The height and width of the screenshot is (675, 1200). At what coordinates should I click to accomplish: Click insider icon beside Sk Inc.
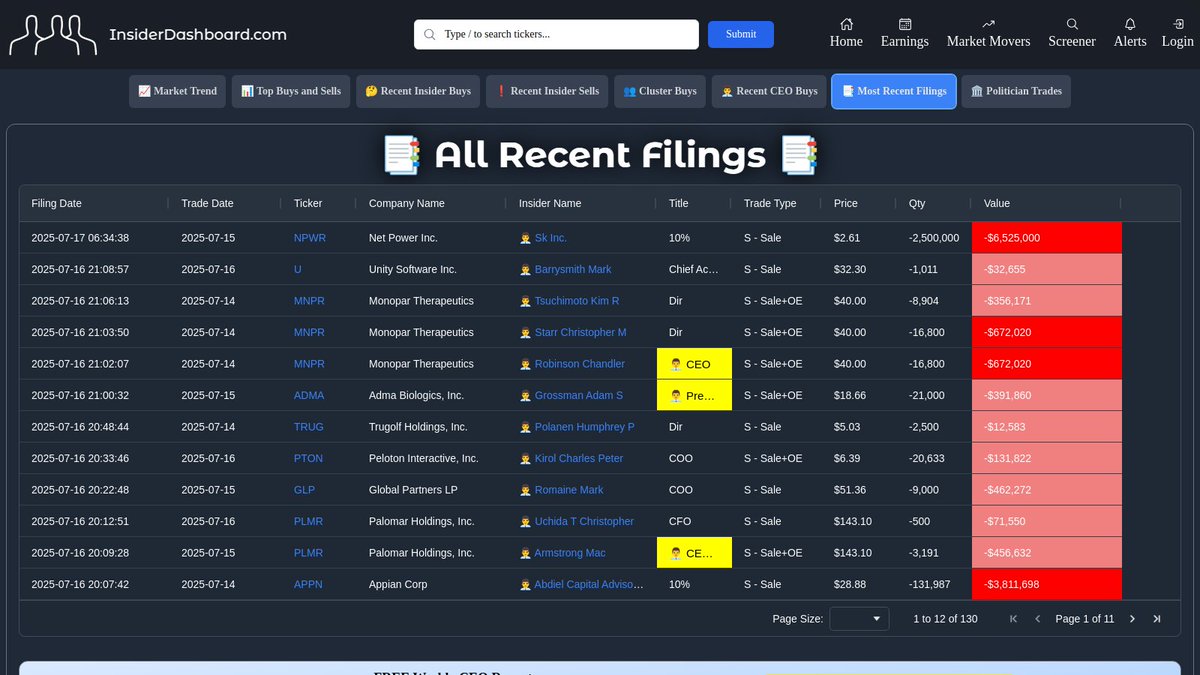point(525,238)
